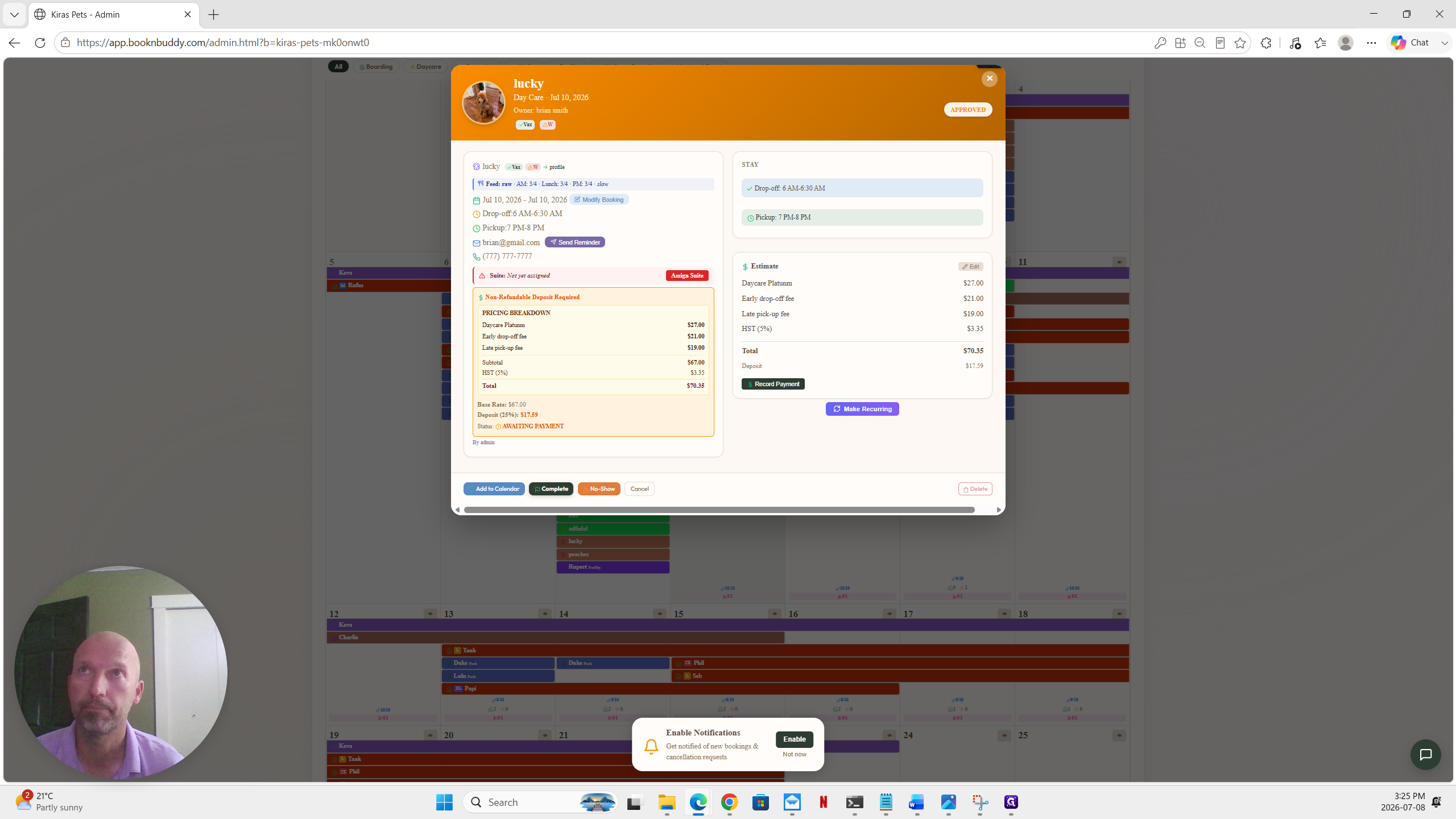Click the APPROVED status badge

[x=967, y=110]
